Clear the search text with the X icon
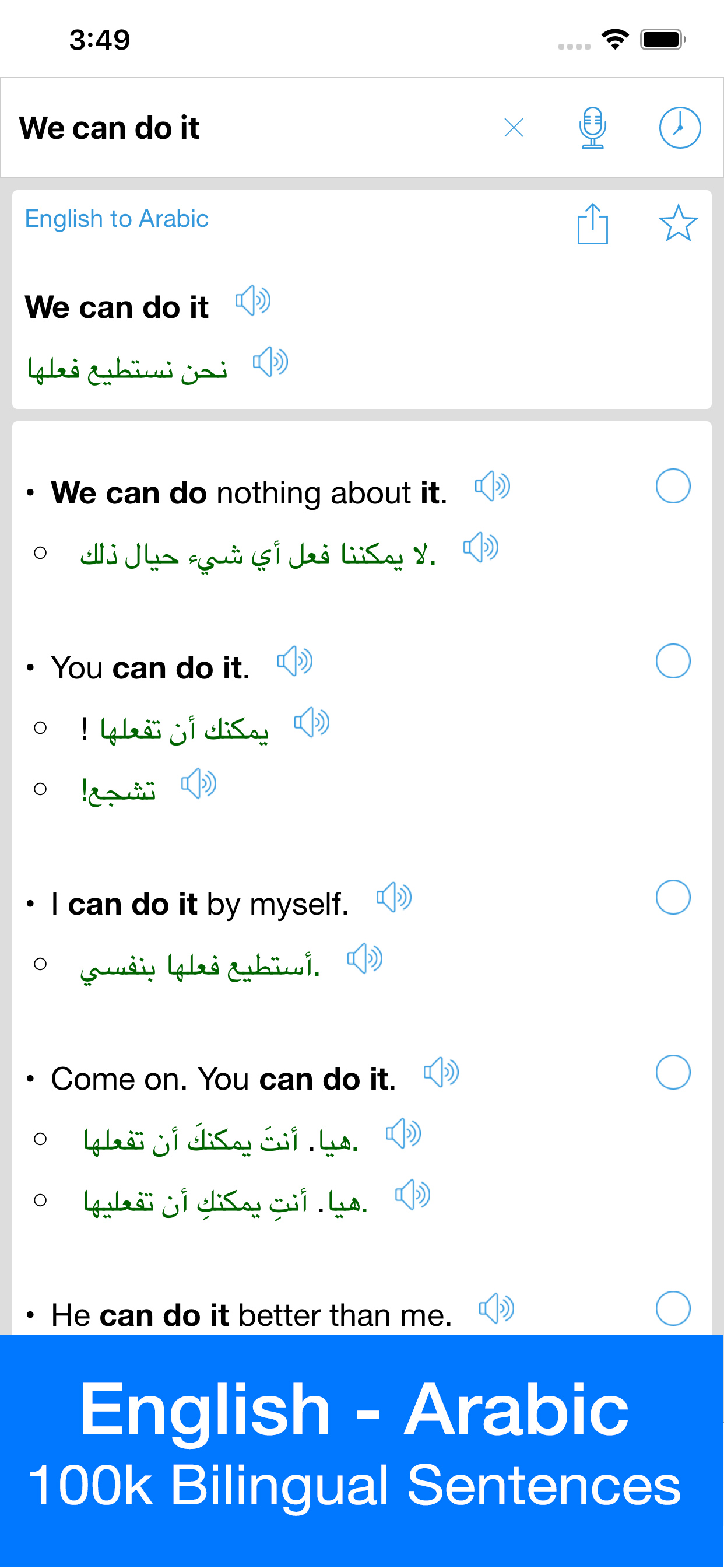The width and height of the screenshot is (724, 1568). pos(514,128)
